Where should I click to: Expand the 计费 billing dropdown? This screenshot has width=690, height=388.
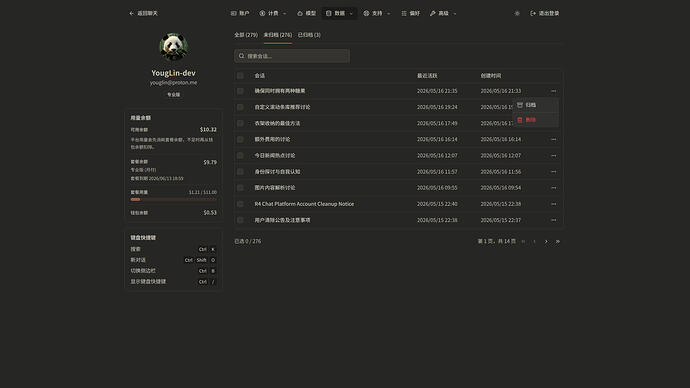tap(273, 13)
